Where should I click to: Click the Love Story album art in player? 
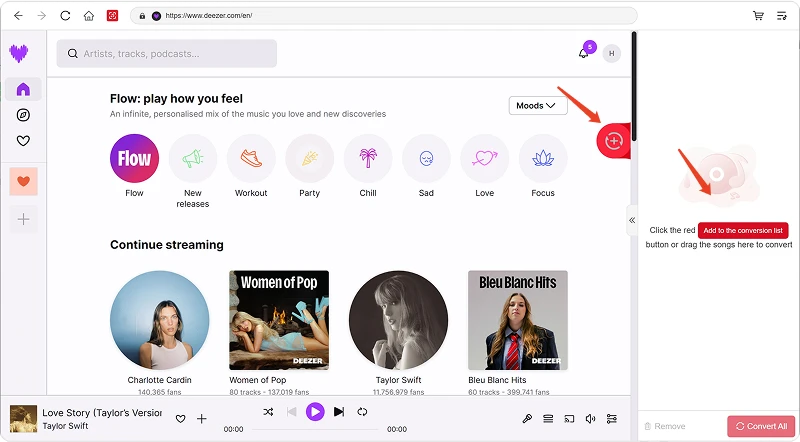point(23,419)
